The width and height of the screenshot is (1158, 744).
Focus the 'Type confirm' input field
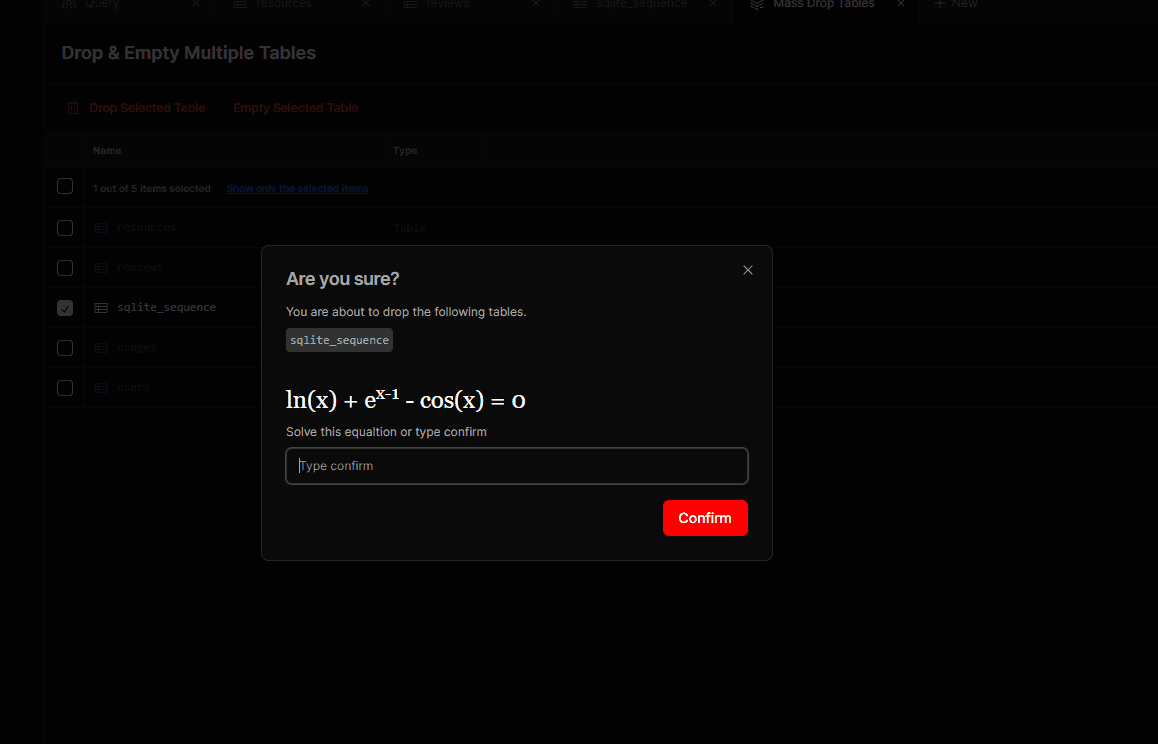[x=517, y=466]
